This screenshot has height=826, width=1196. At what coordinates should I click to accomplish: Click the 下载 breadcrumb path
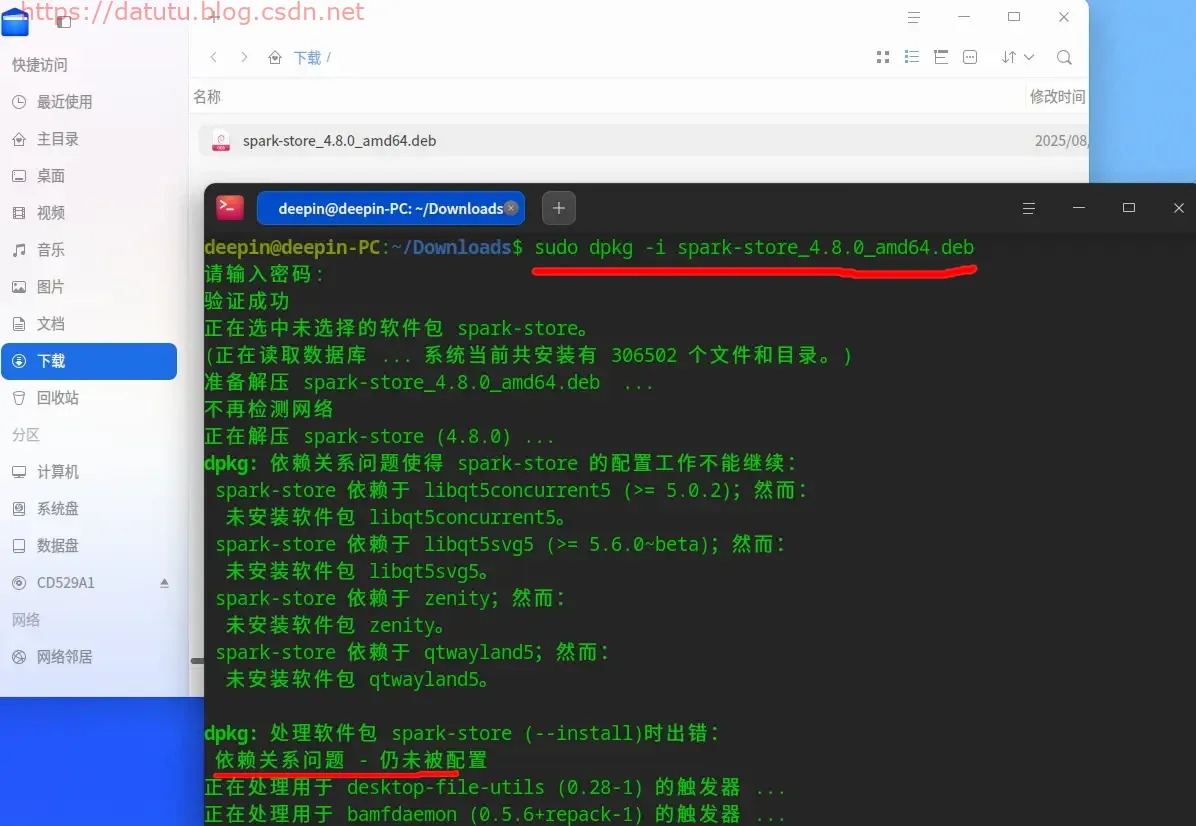(307, 58)
